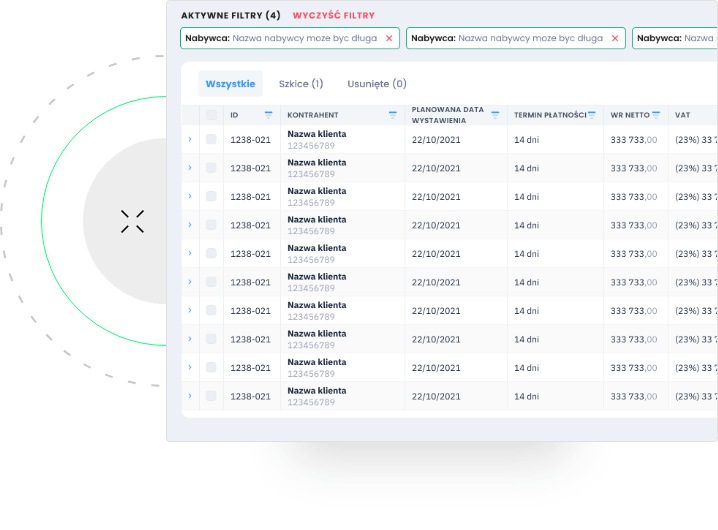
Task: Open filter icon in Planowana data wystawienia header
Action: click(x=495, y=115)
